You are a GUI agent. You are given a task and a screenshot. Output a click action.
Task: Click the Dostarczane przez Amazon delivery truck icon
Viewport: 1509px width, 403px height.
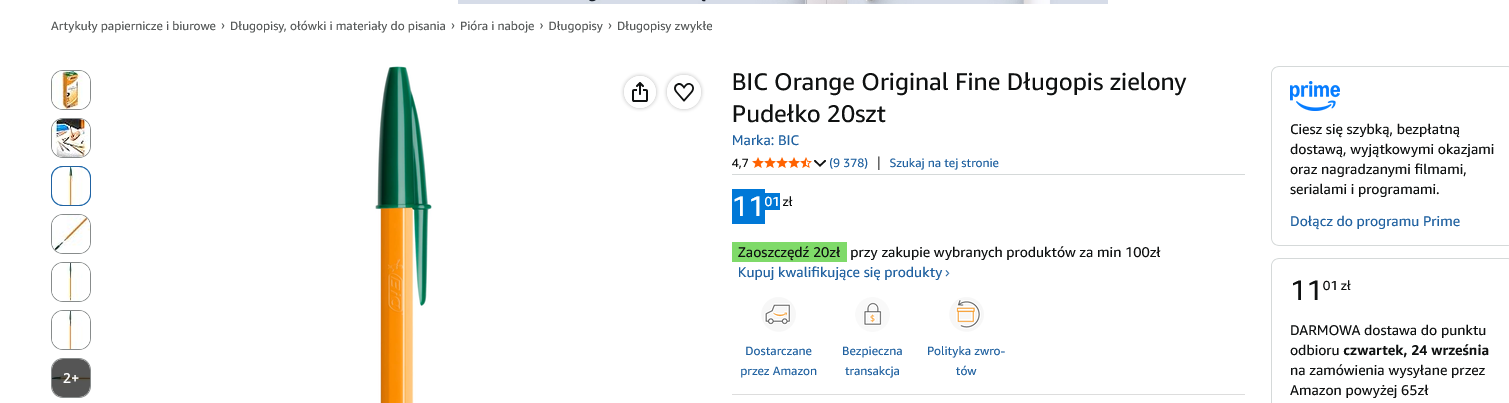click(778, 314)
